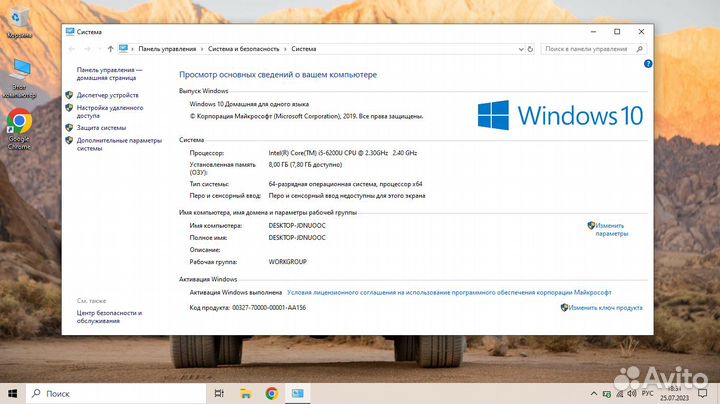
Task: Click the product ID 00327-70000-00001-AA156
Action: [269, 308]
